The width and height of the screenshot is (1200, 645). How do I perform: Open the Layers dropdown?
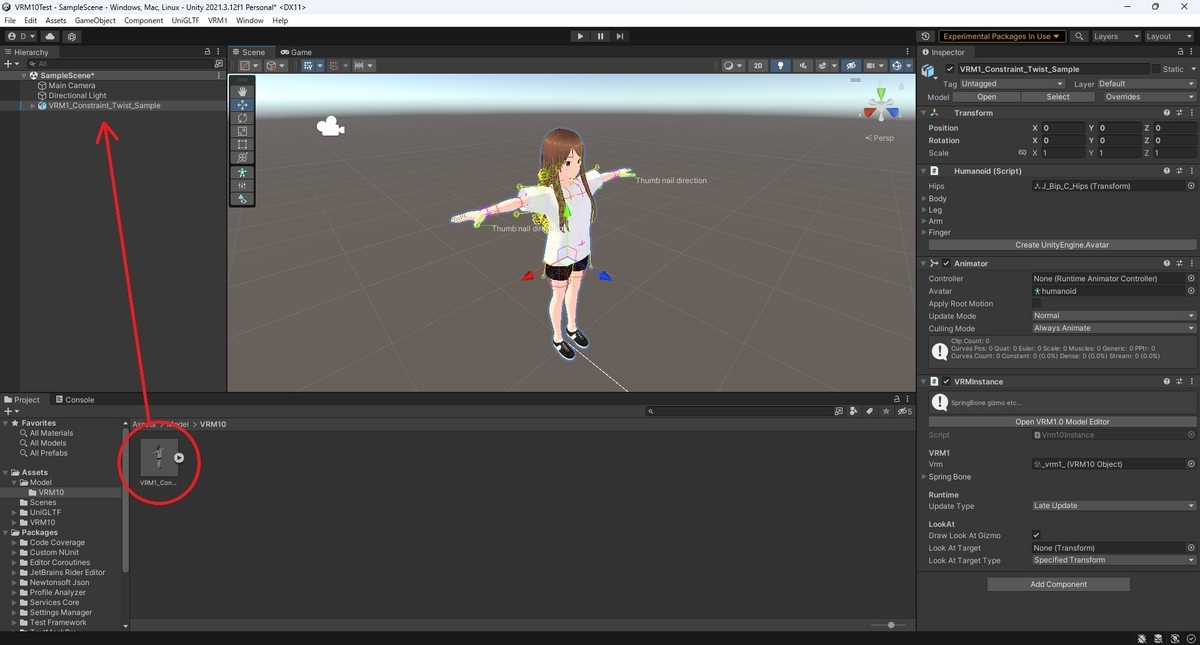(x=1115, y=36)
